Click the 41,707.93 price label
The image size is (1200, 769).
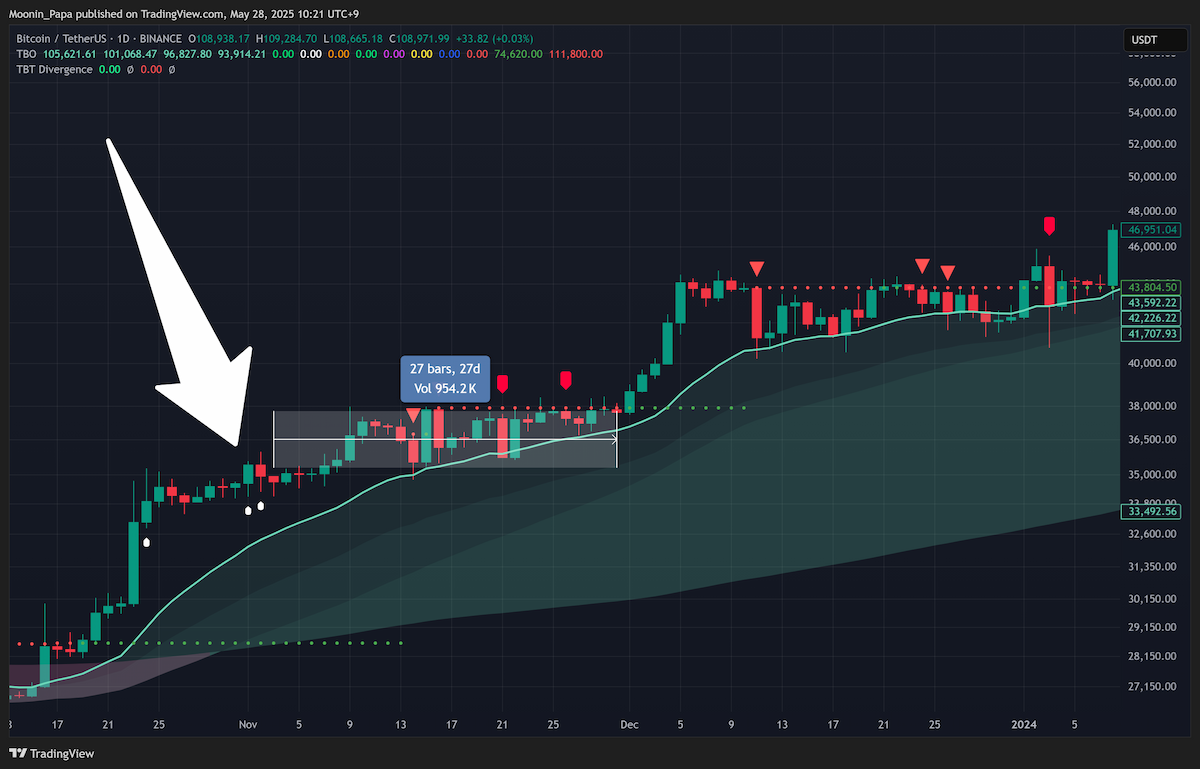[x=1153, y=334]
